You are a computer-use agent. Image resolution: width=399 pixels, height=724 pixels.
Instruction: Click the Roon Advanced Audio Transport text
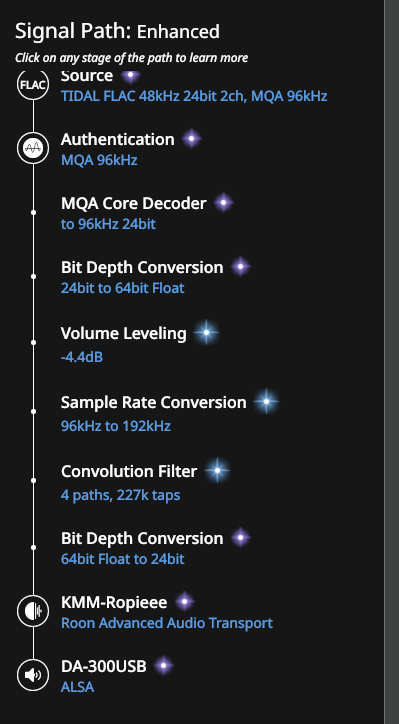(167, 623)
